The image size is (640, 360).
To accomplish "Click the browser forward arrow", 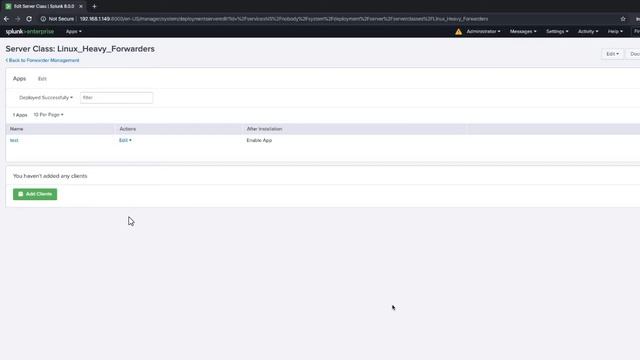I will 17,19.
